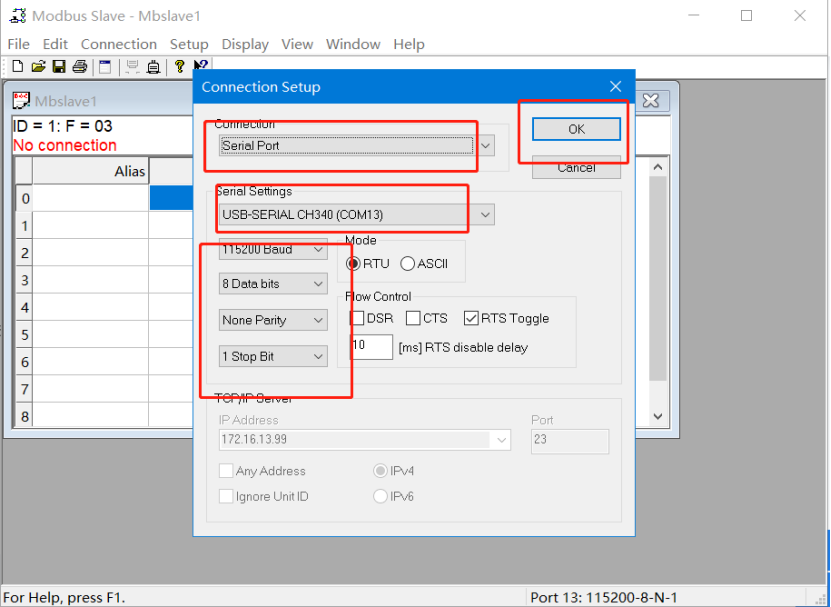831x607 pixels.
Task: Open the 115200 Baud rate dropdown
Action: click(x=274, y=249)
